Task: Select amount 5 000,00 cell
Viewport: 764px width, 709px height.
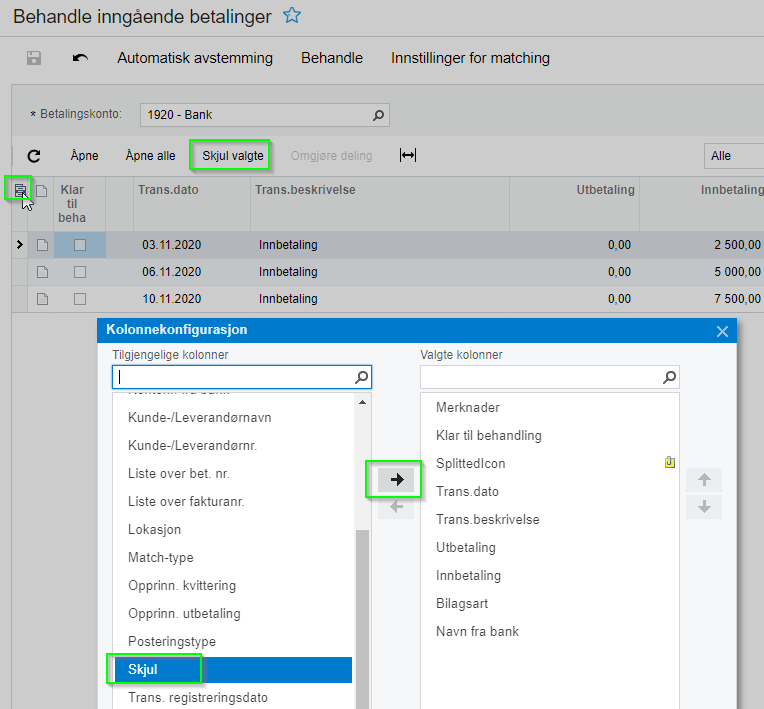Action: tap(737, 271)
